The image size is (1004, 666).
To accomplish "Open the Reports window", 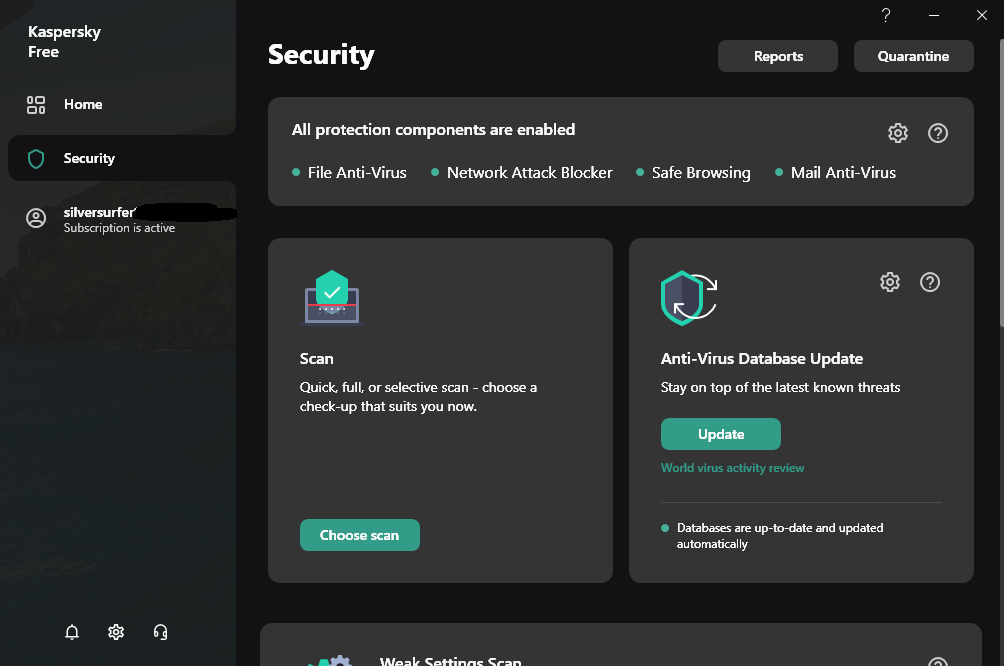I will (778, 56).
